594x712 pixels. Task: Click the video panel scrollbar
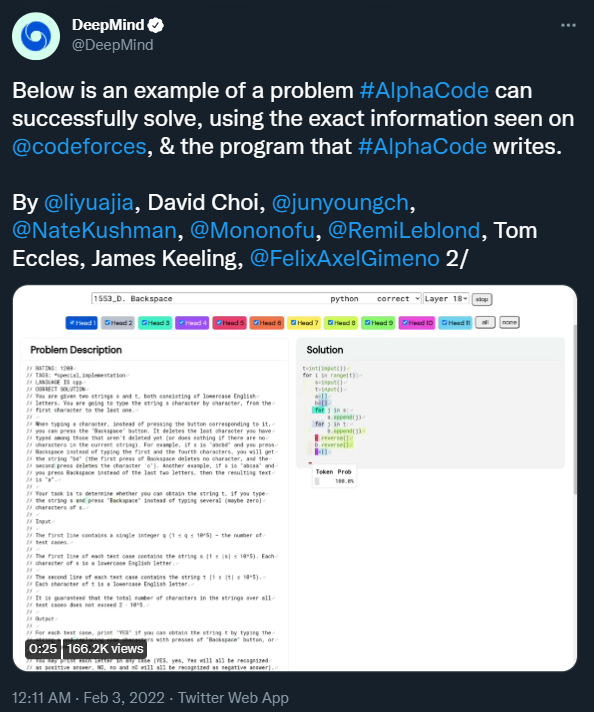575,409
